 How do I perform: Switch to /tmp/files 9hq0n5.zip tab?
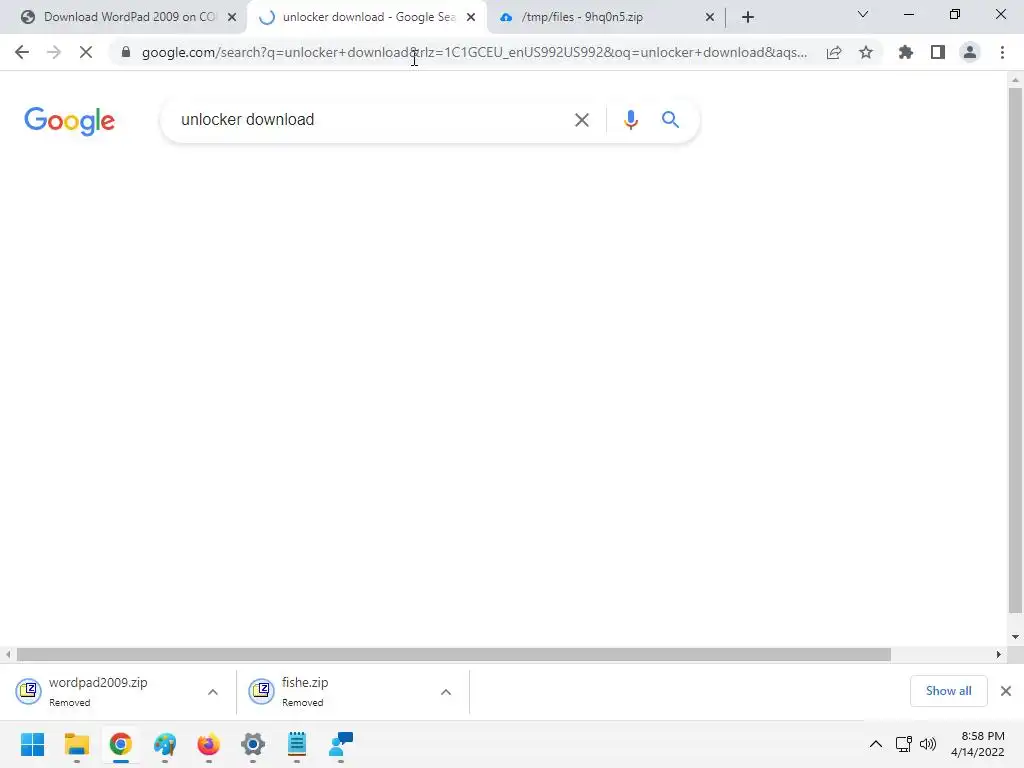[x=607, y=17]
